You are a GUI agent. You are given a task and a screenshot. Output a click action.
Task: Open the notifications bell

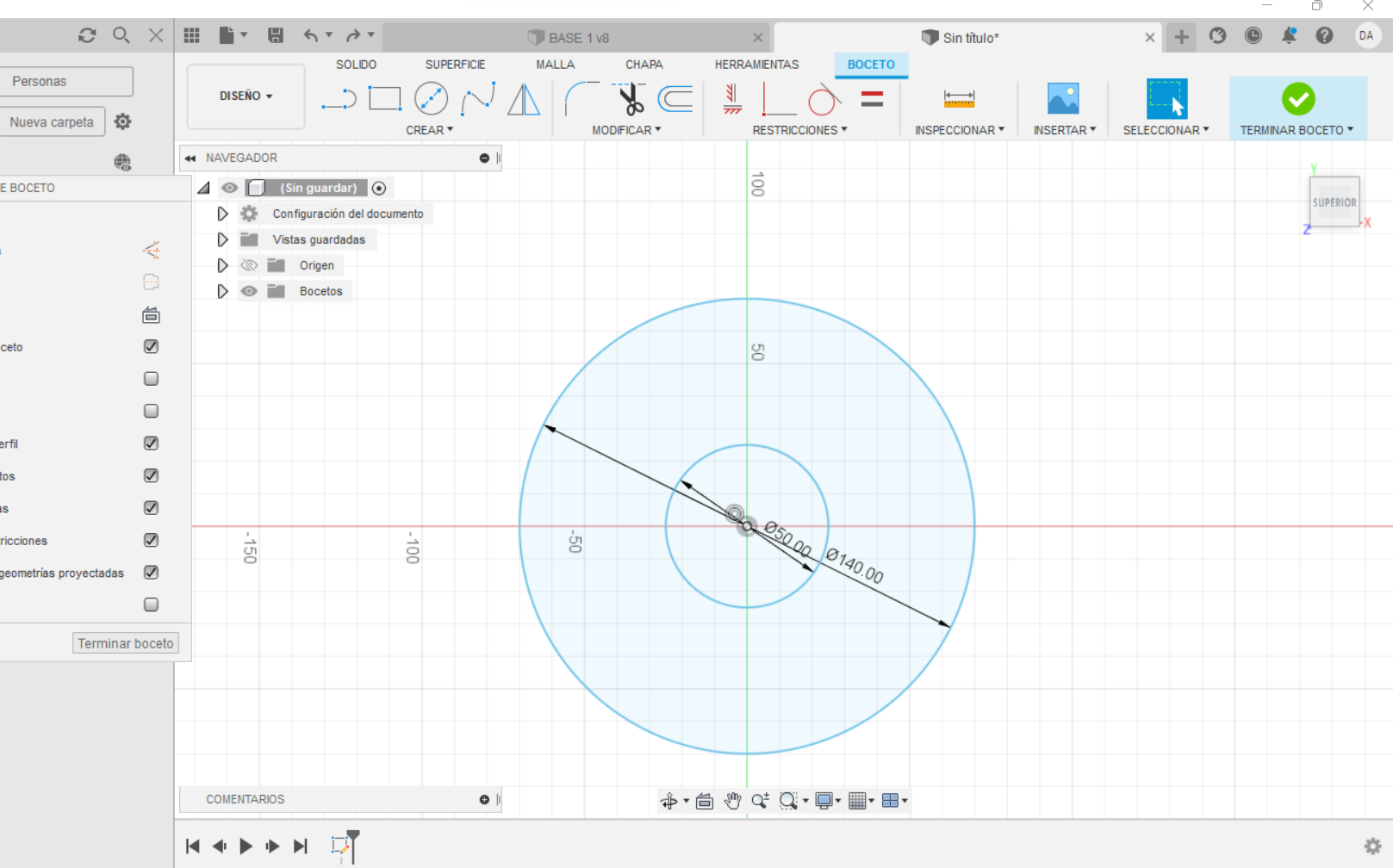click(1289, 35)
